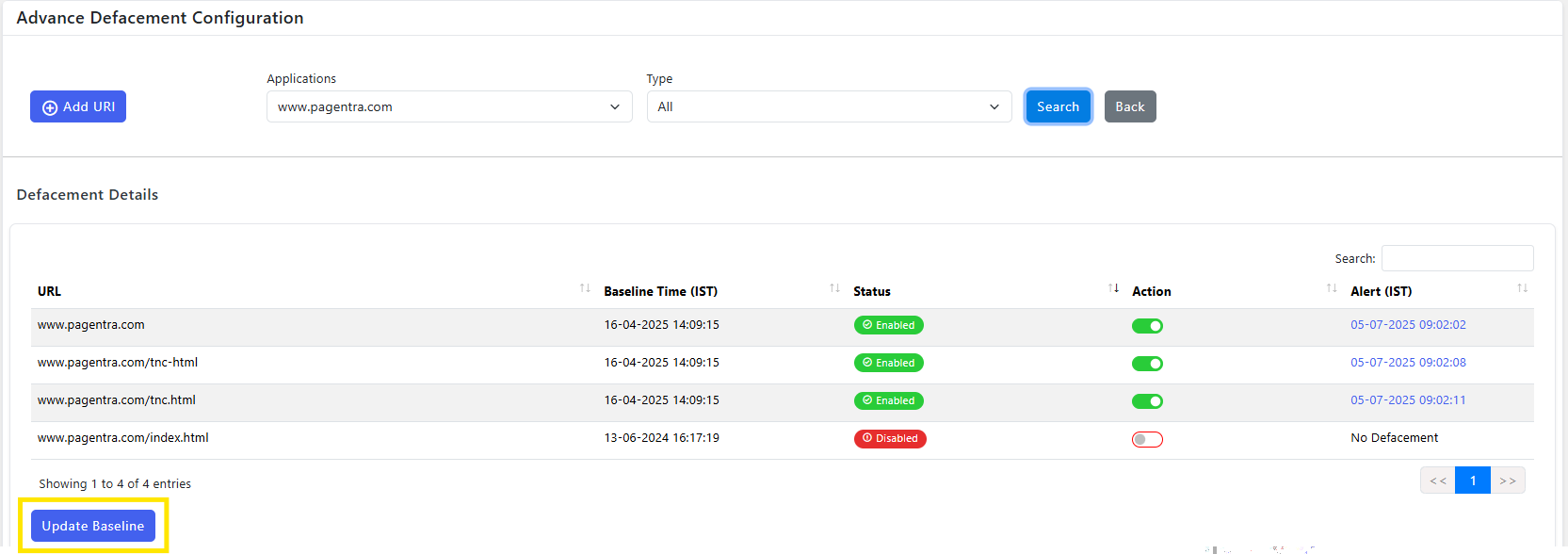Sort by Status column sort icon

[x=1113, y=288]
